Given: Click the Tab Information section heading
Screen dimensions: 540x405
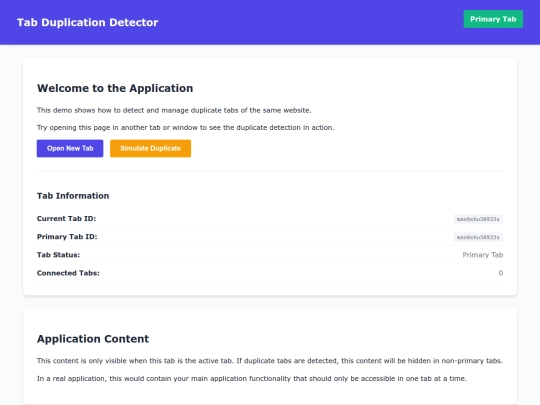Looking at the screenshot, I should (x=73, y=196).
